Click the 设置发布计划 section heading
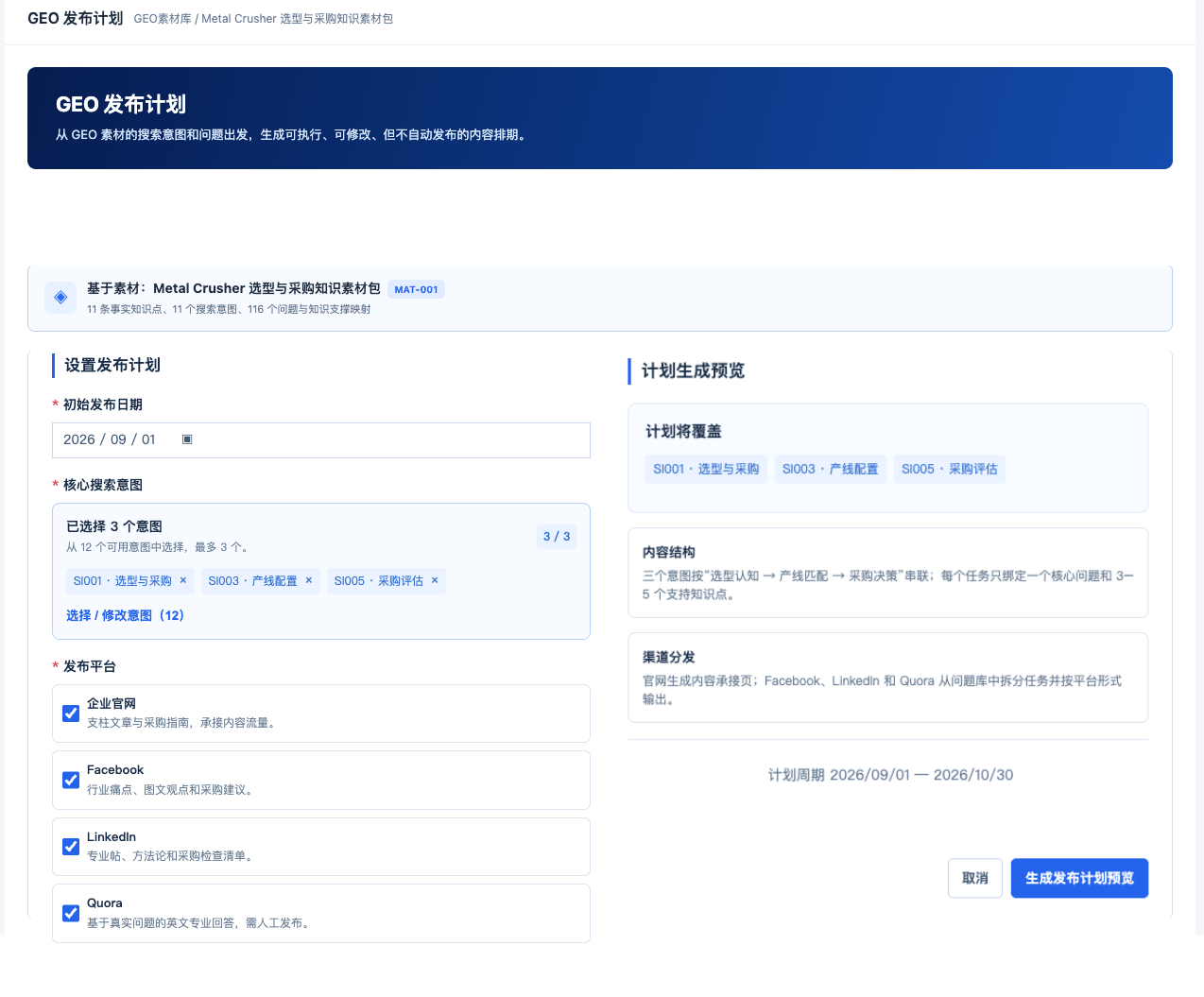 click(112, 365)
